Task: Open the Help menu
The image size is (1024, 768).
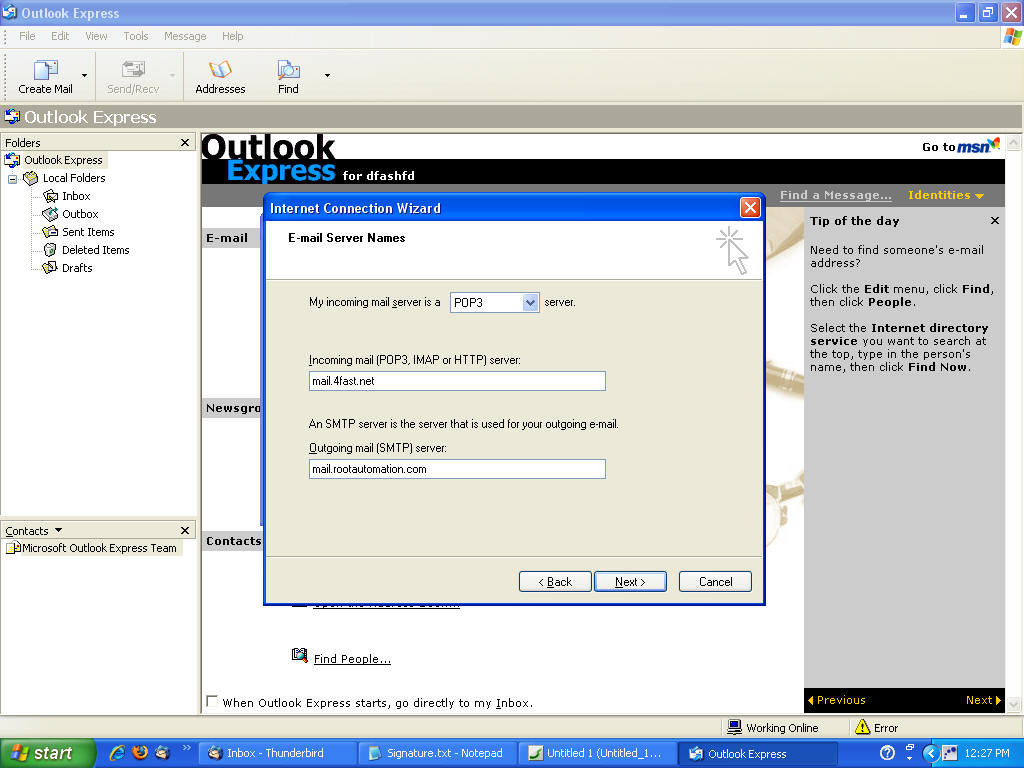Action: pyautogui.click(x=232, y=36)
